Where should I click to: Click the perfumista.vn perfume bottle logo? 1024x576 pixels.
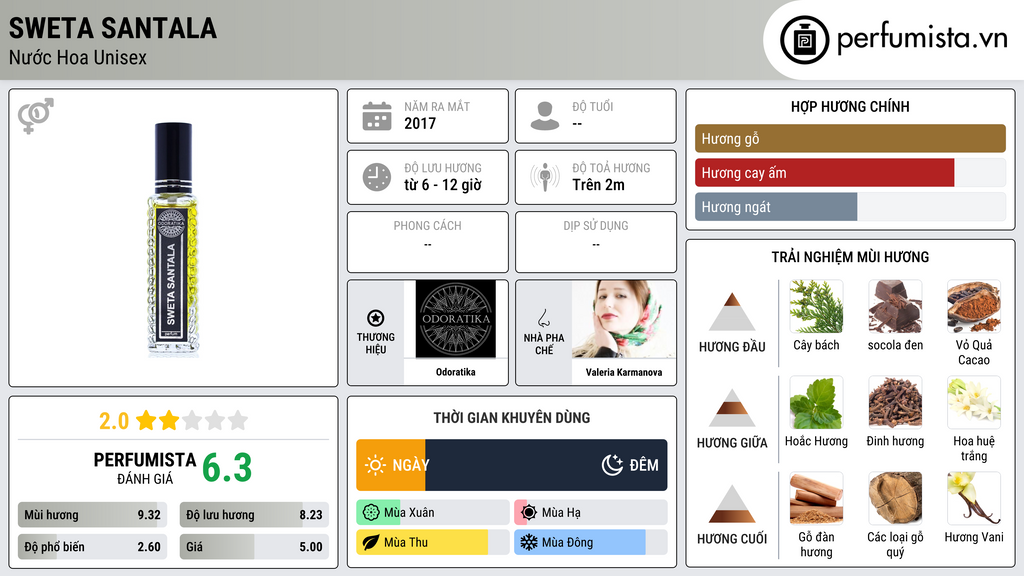point(805,40)
